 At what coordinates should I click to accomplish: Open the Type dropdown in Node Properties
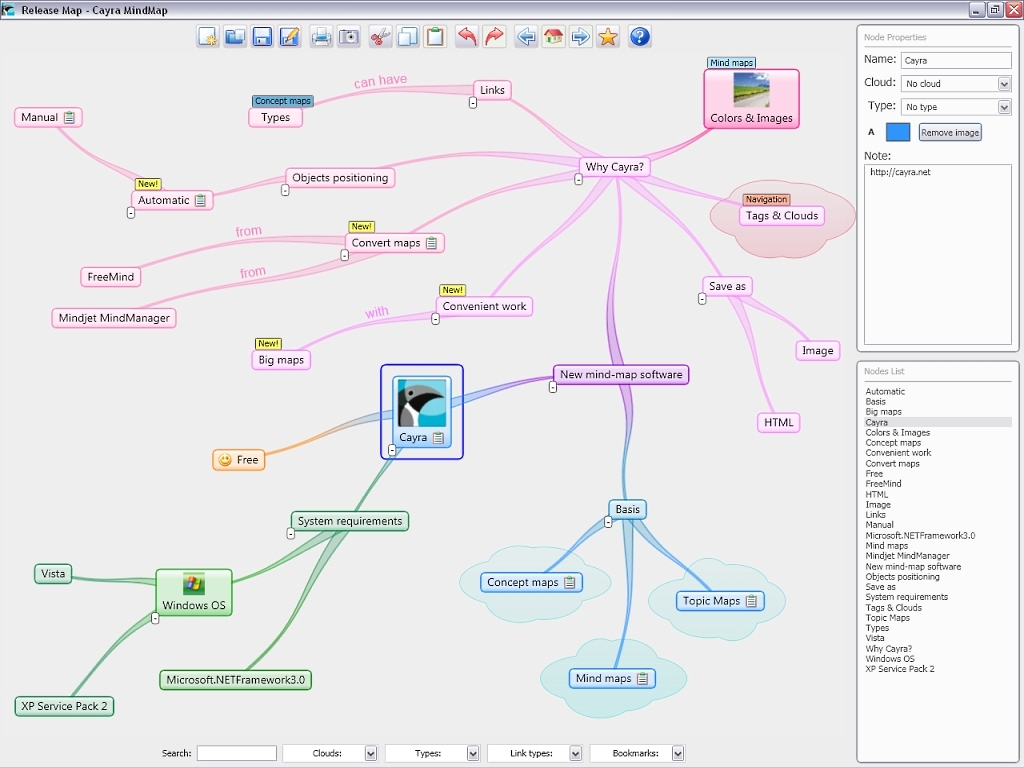(x=1004, y=106)
